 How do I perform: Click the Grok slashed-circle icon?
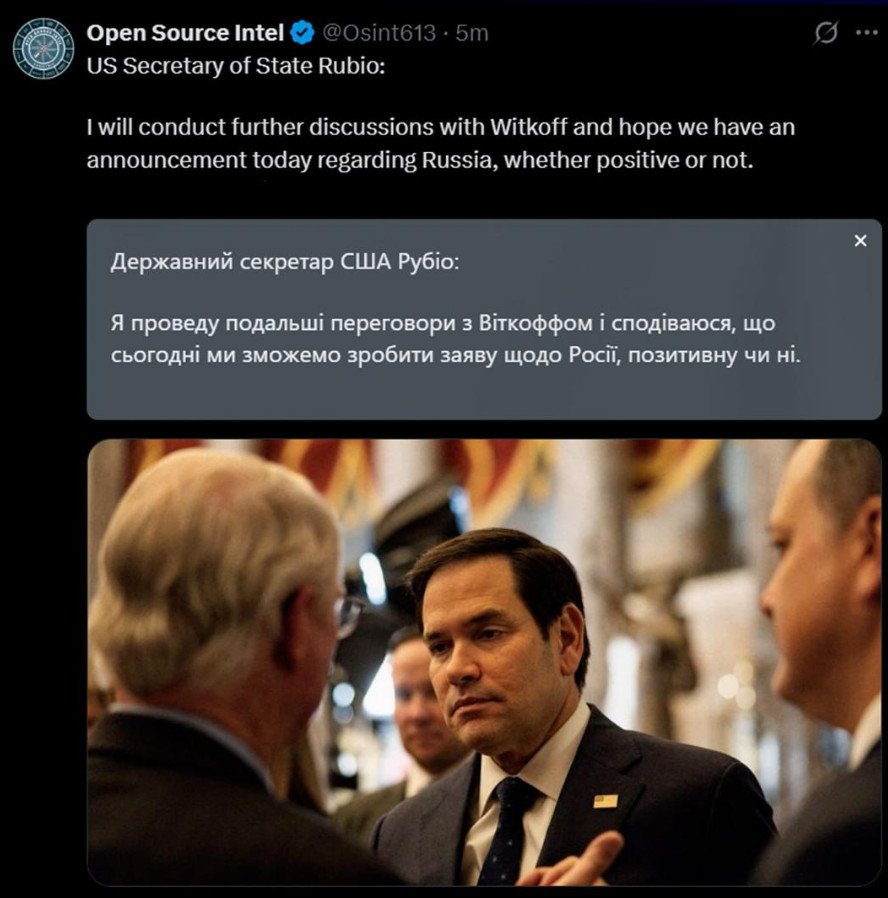tap(826, 33)
